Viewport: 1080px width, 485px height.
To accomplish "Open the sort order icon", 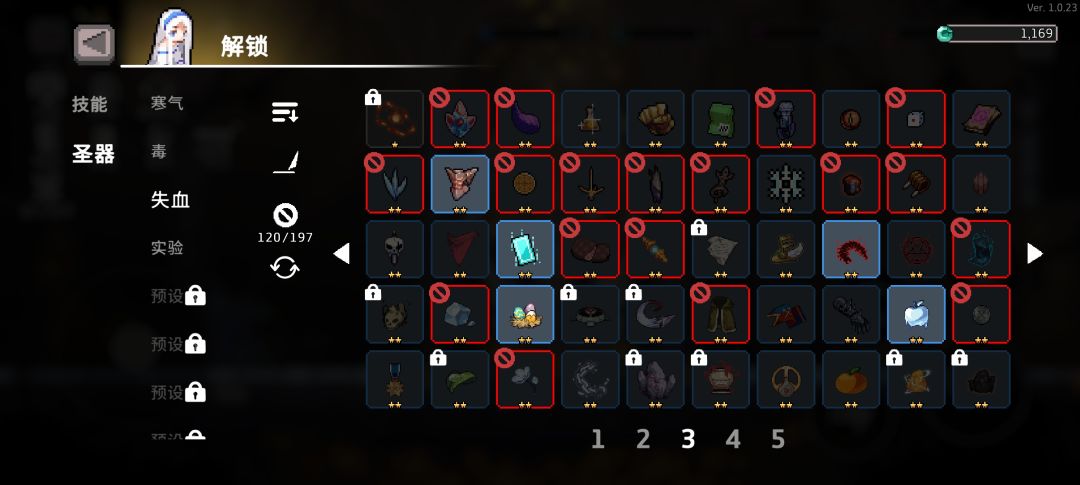I will 284,112.
